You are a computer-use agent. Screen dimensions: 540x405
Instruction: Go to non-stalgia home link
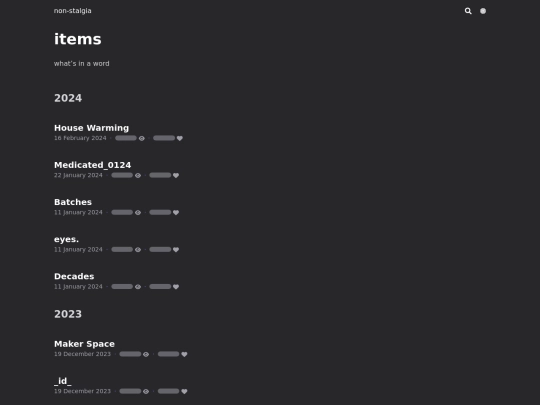point(73,11)
